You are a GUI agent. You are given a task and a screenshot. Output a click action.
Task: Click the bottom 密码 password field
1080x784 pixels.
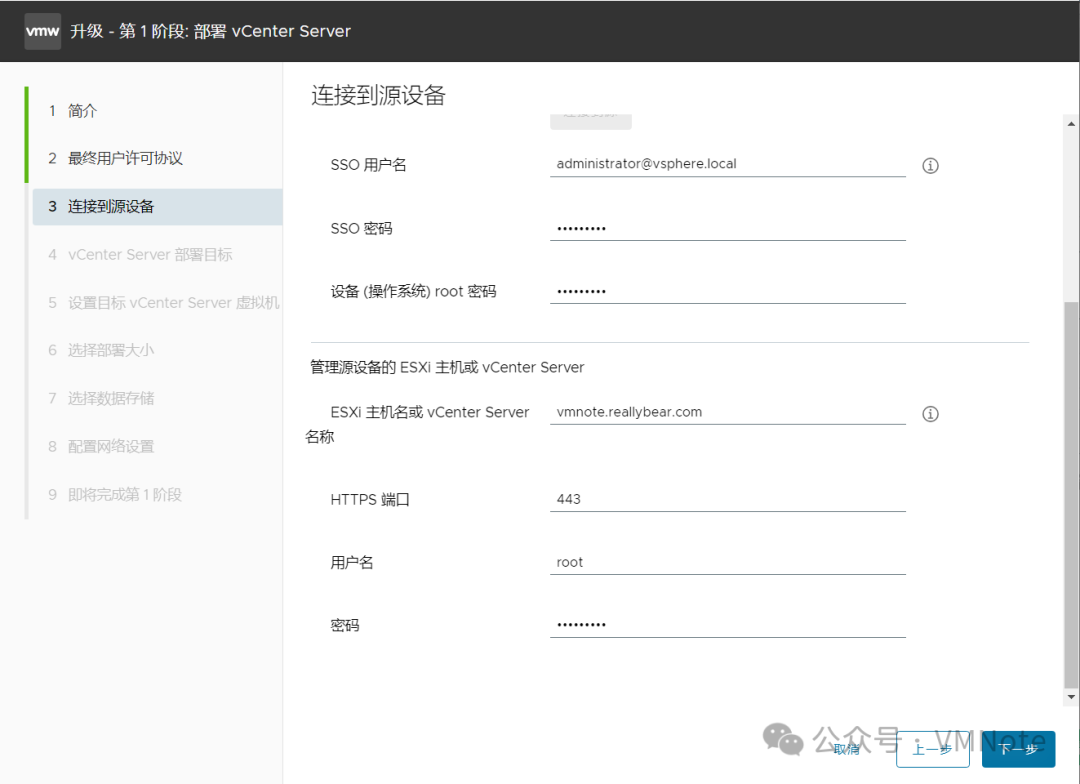click(727, 625)
